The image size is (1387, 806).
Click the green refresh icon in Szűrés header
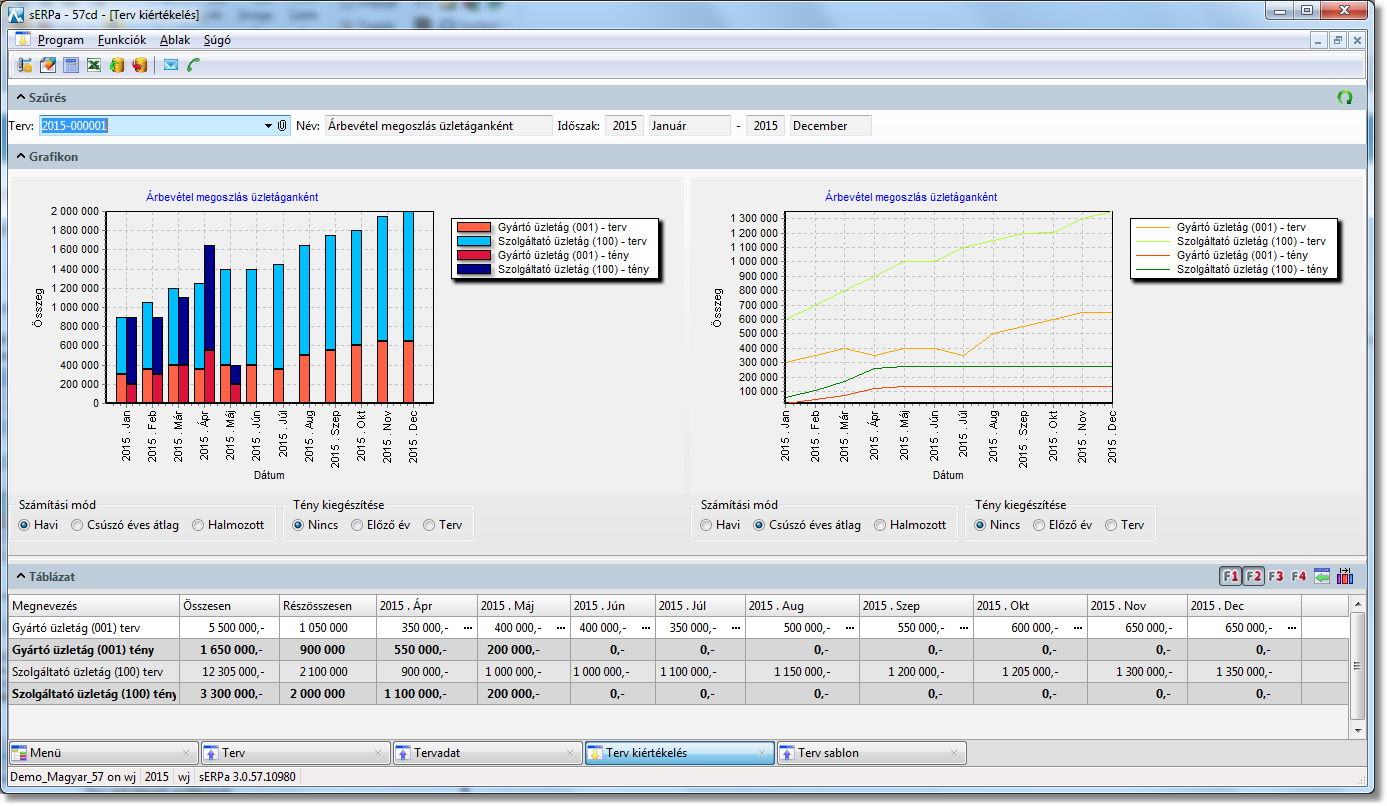click(x=1345, y=97)
